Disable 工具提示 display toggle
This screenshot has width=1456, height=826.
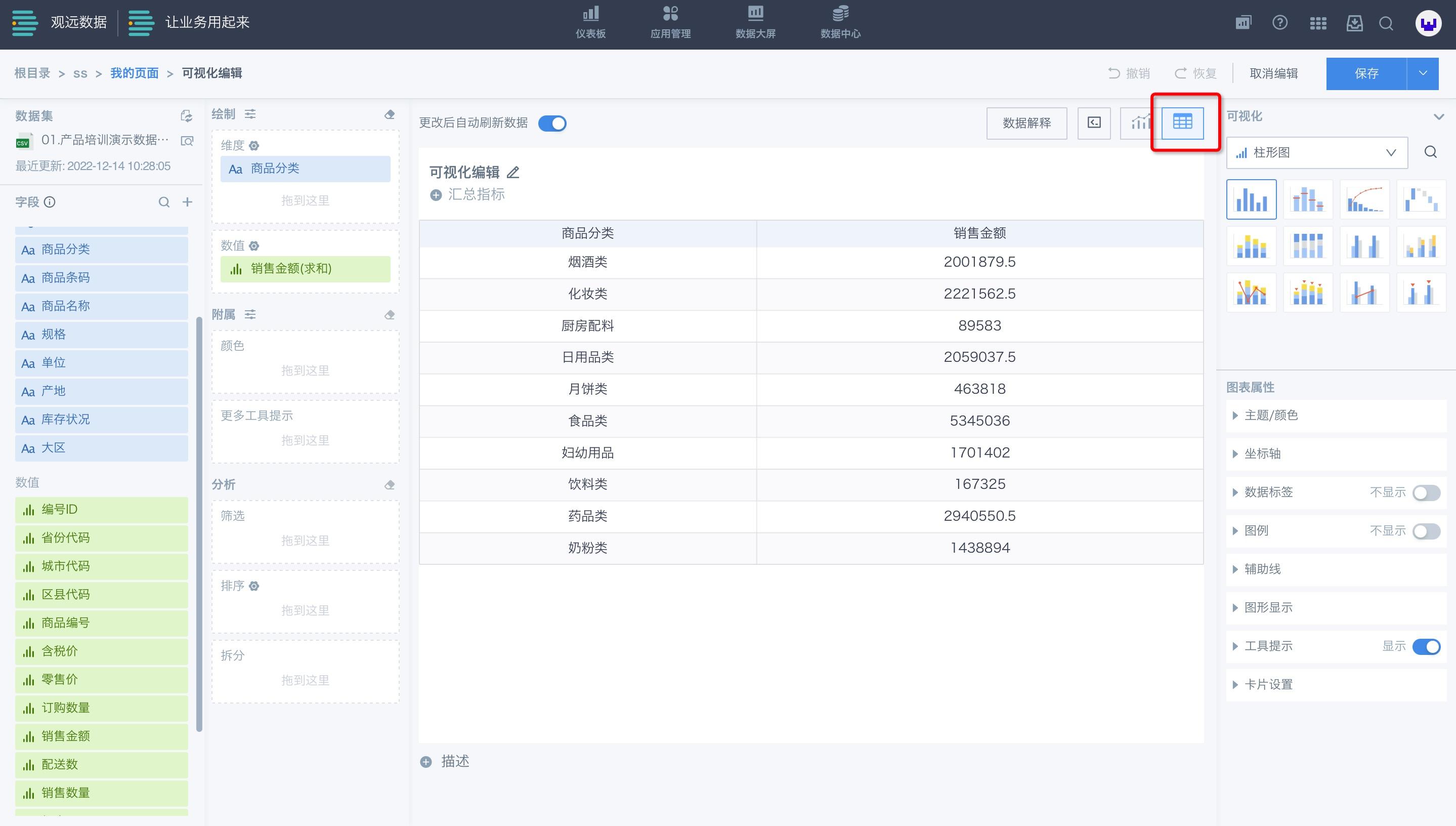1426,646
